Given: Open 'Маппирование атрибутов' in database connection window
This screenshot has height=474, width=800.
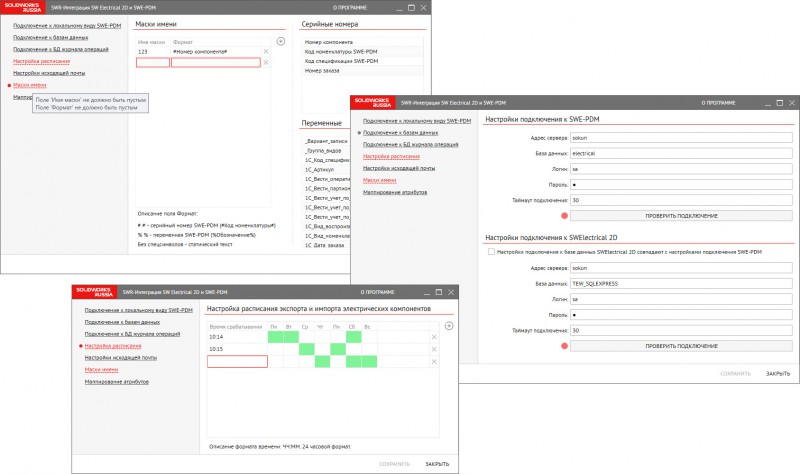Looking at the screenshot, I should click(395, 192).
